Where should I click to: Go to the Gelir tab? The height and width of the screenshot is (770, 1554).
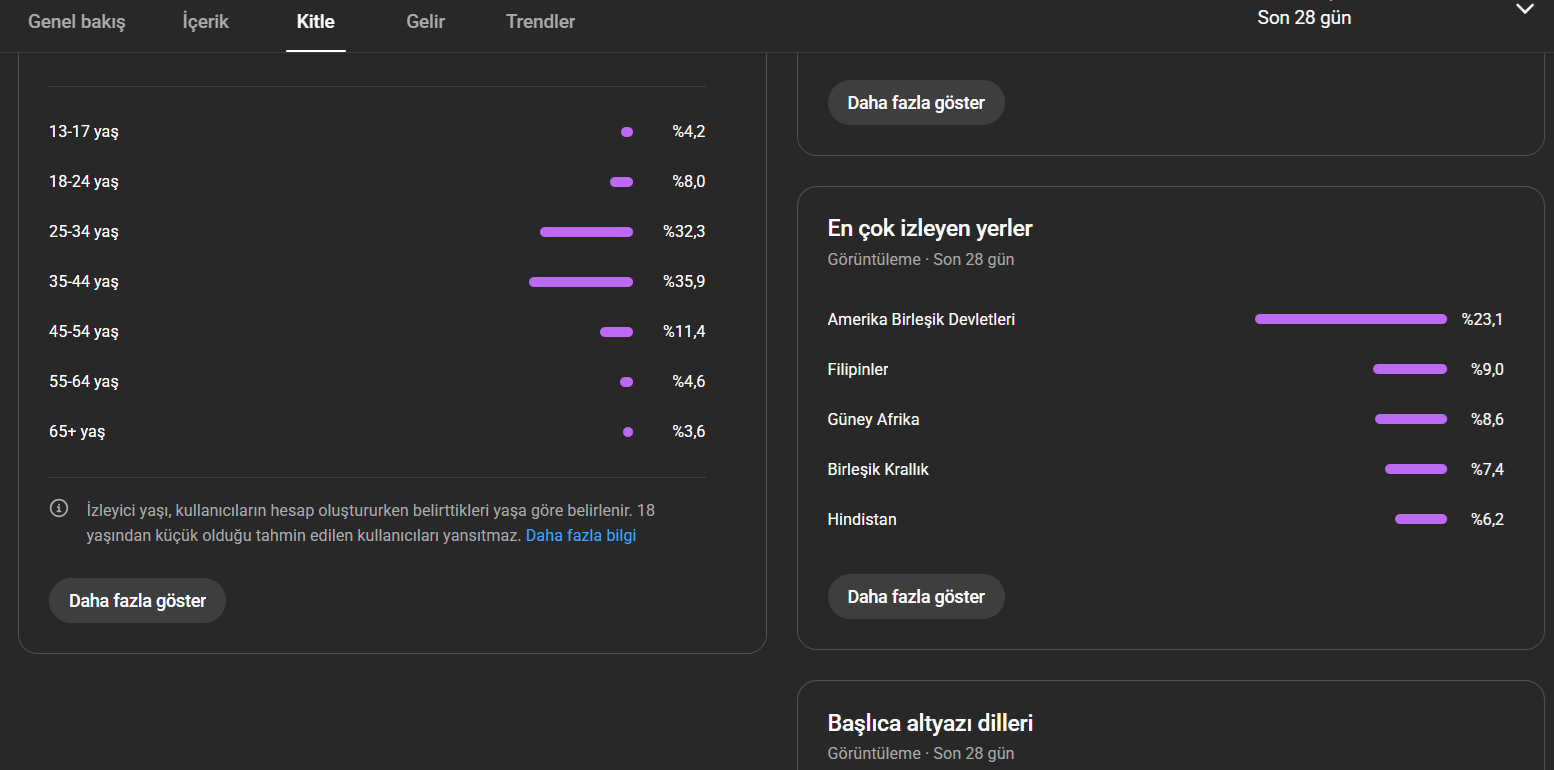tap(426, 22)
